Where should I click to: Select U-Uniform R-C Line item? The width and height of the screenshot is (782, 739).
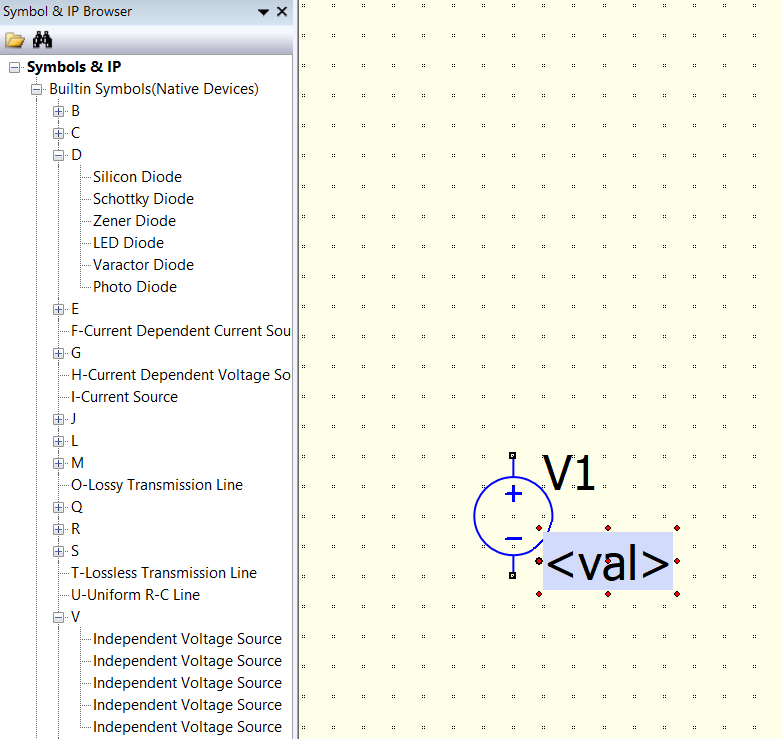(x=135, y=595)
